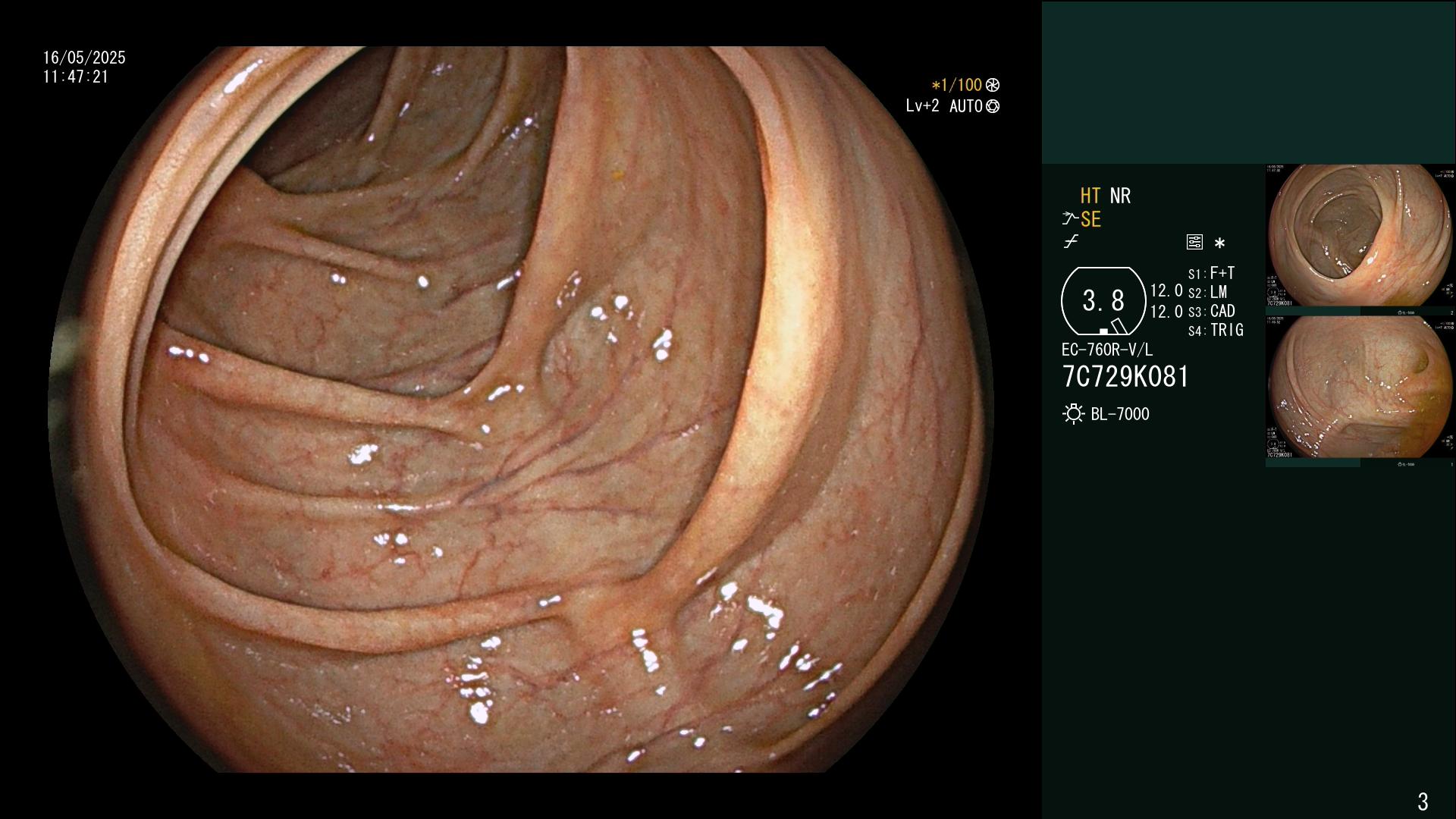
Task: Click the AUTO text label
Action: click(x=966, y=107)
